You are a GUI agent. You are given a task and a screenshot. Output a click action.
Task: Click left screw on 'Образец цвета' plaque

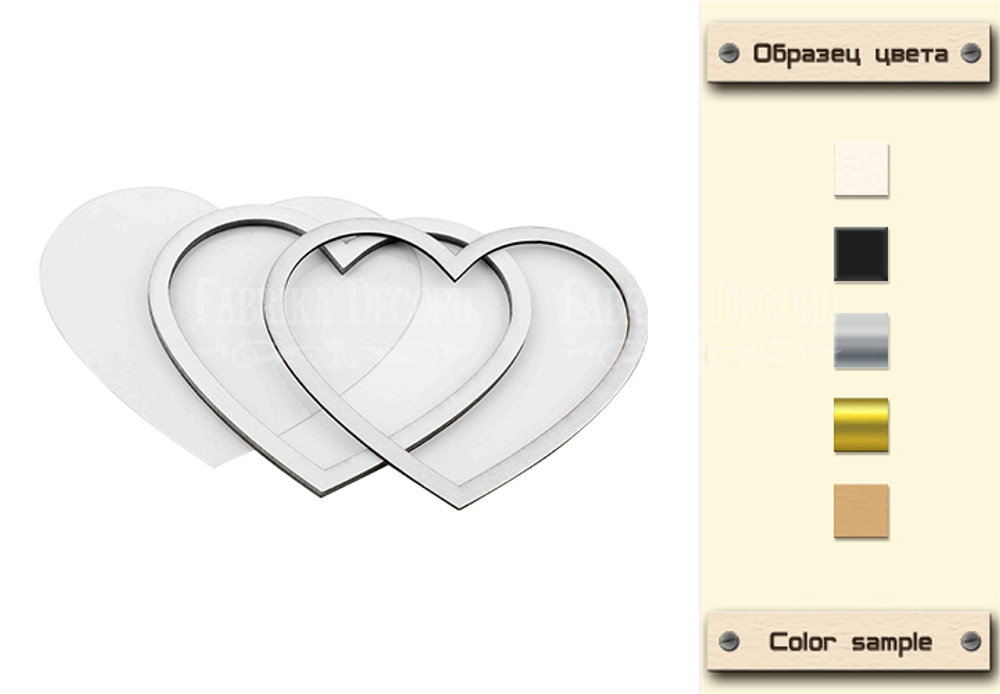(x=728, y=53)
